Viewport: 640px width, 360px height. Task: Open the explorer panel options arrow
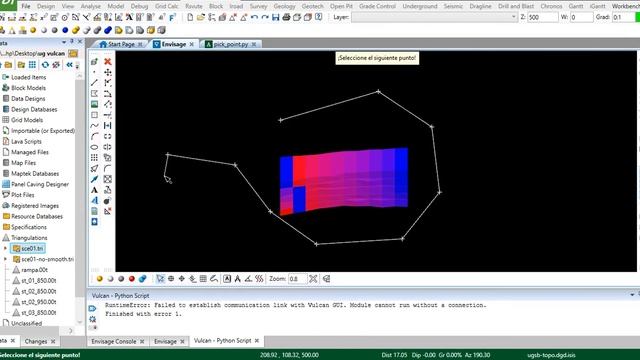[64, 42]
